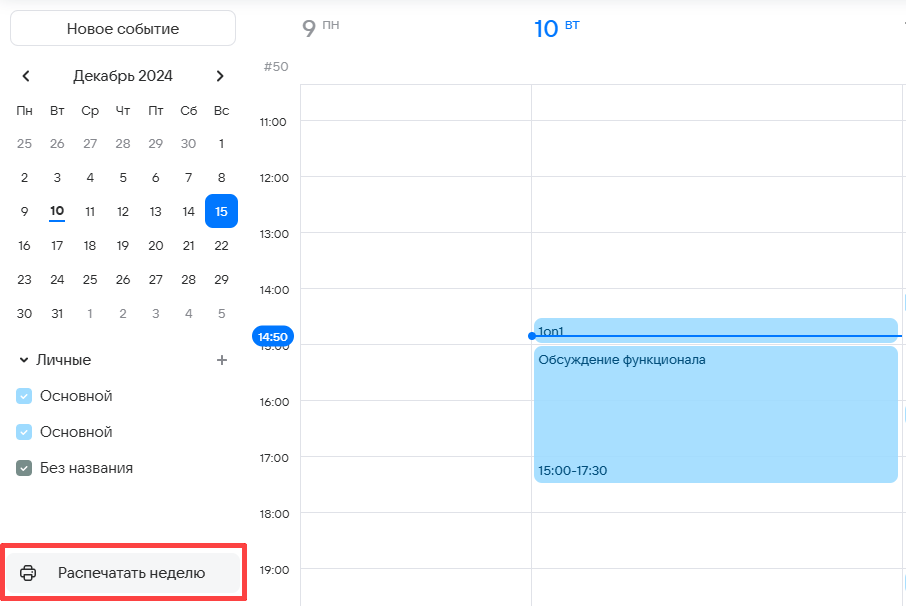The width and height of the screenshot is (906, 606).
Task: Click the Monday 9 пн column header
Action: click(321, 28)
